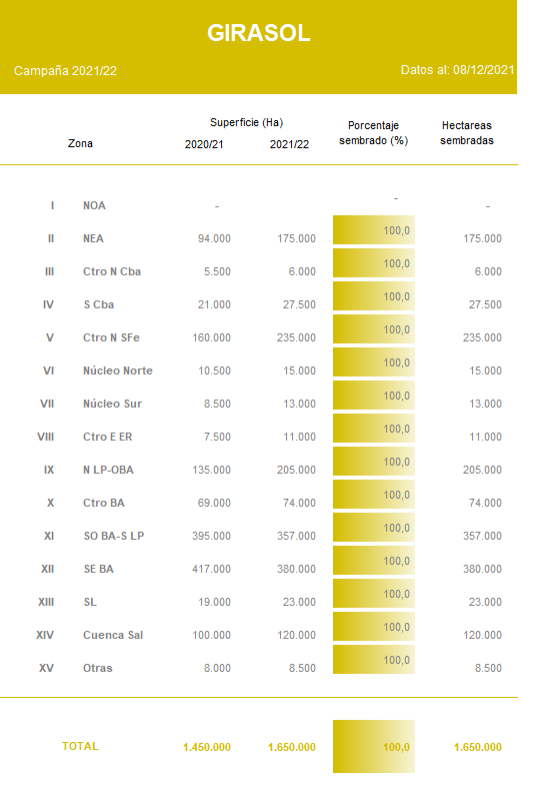Viewport: 549px width, 786px height.
Task: Click the 1.450.000 total for 2020/21
Action: point(207,747)
